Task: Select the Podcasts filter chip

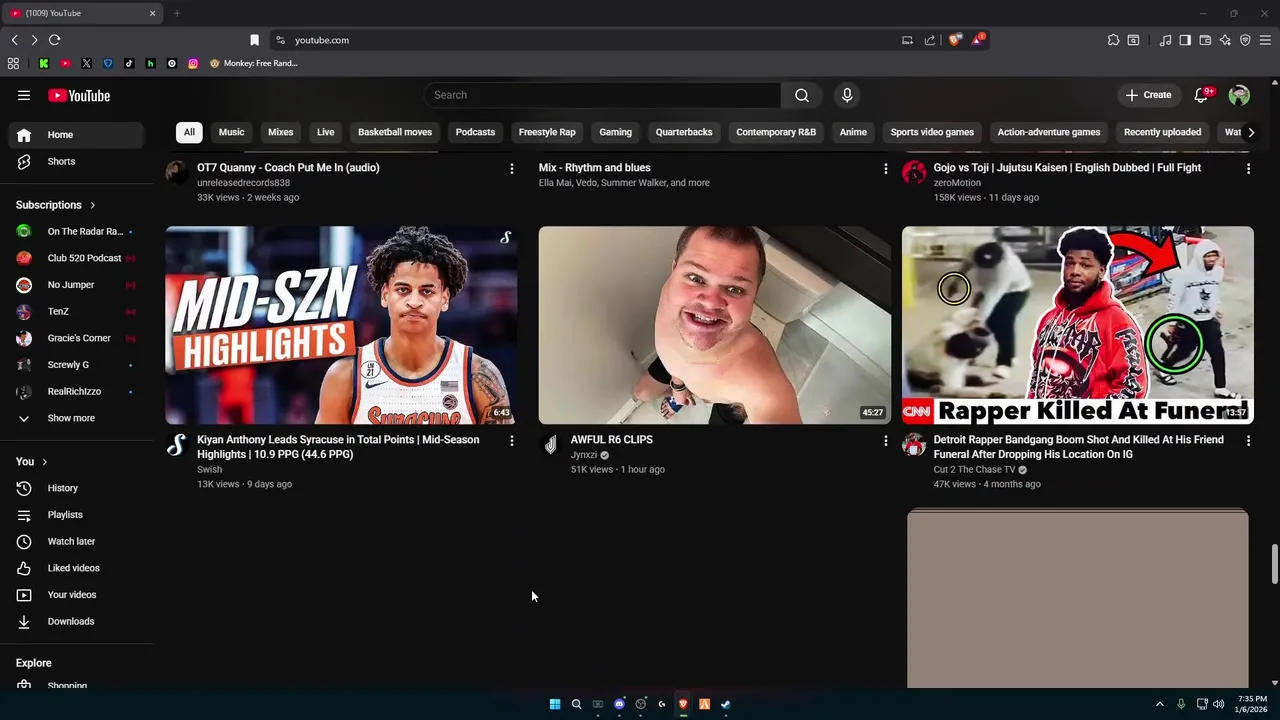Action: tap(475, 132)
